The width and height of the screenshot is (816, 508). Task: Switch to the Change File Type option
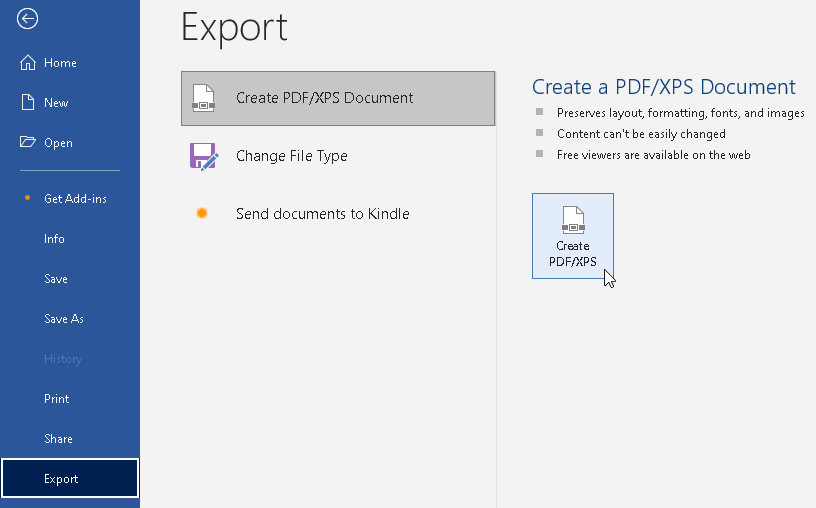tap(291, 156)
